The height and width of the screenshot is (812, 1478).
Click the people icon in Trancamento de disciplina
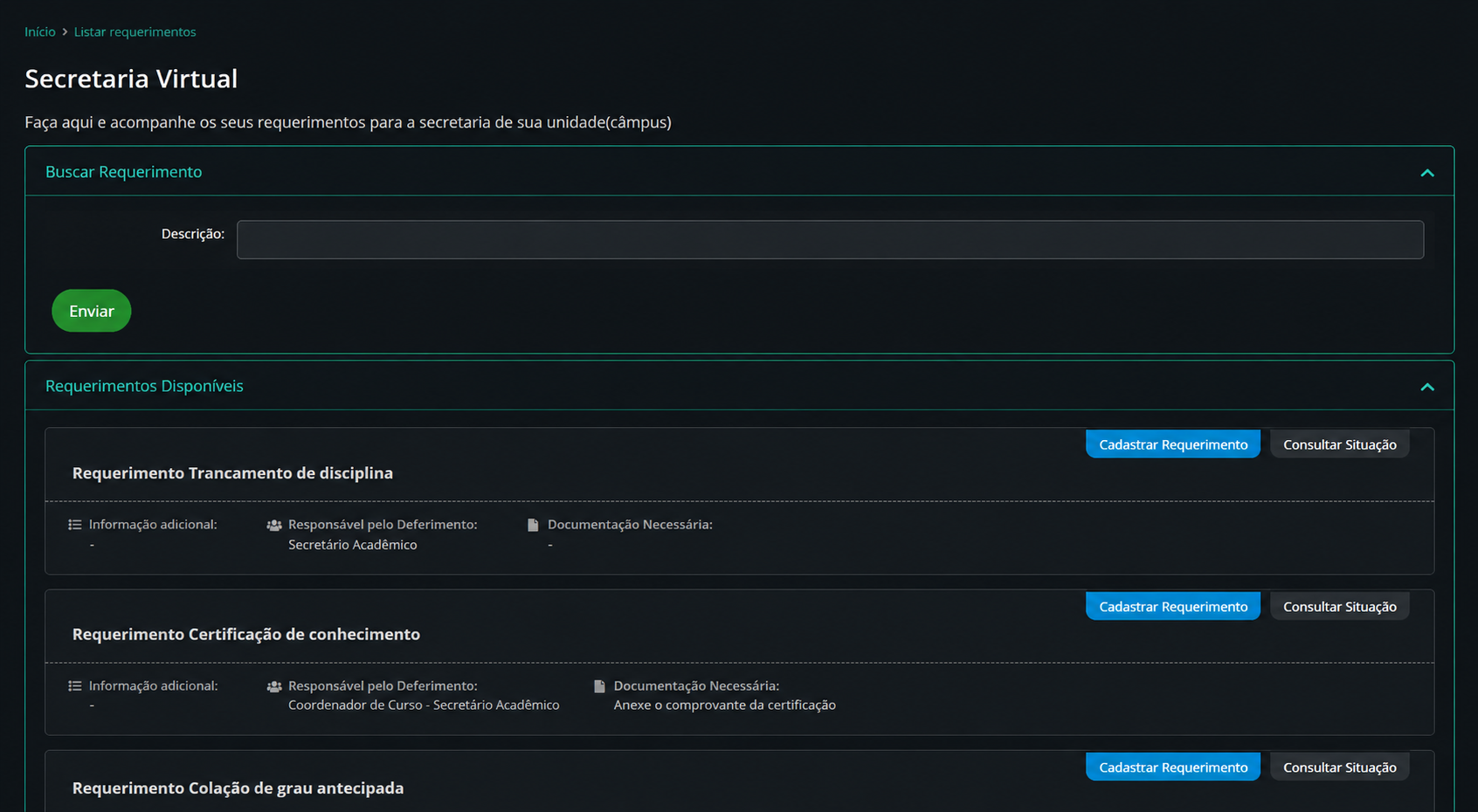(x=274, y=526)
